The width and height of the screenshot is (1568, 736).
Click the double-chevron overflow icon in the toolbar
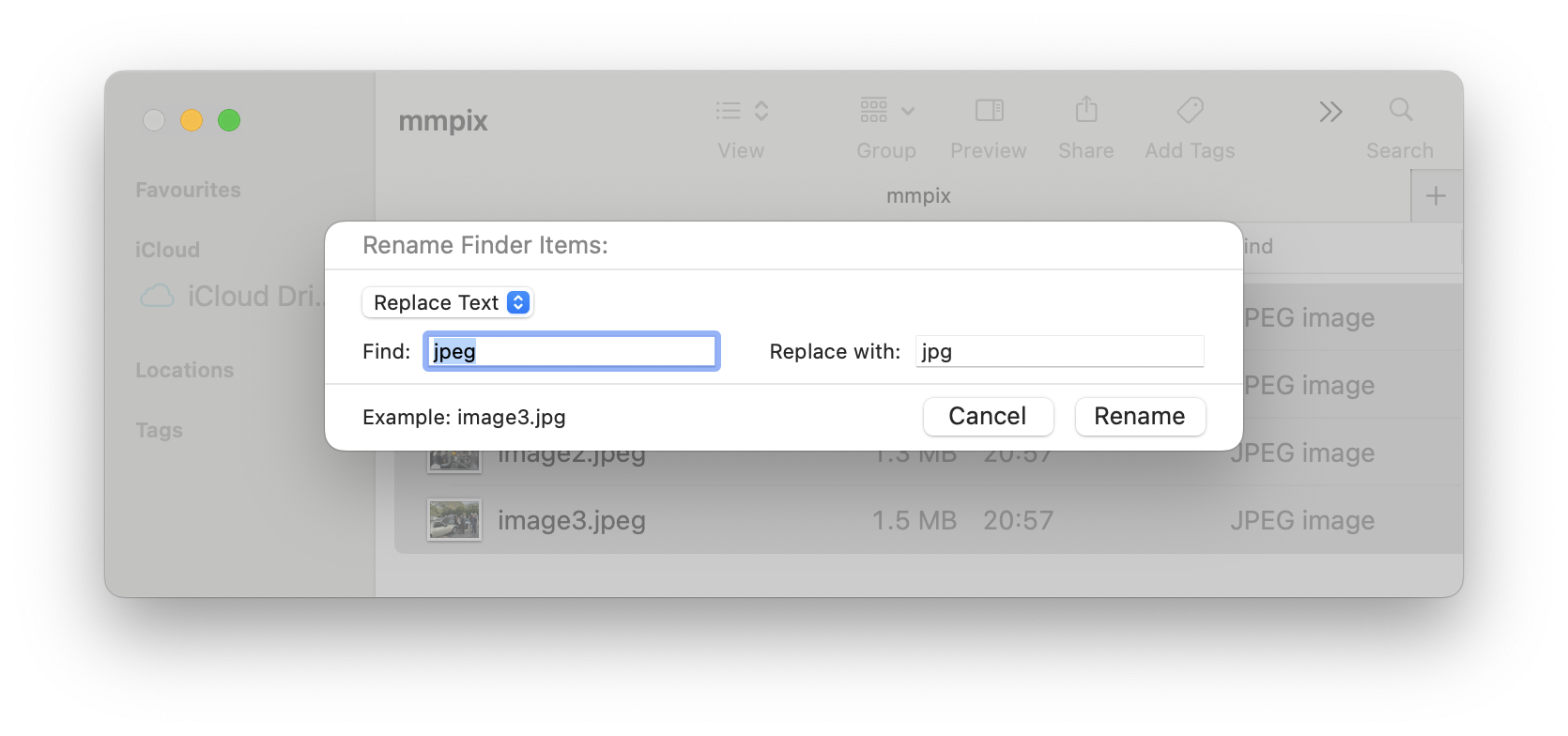pyautogui.click(x=1330, y=110)
